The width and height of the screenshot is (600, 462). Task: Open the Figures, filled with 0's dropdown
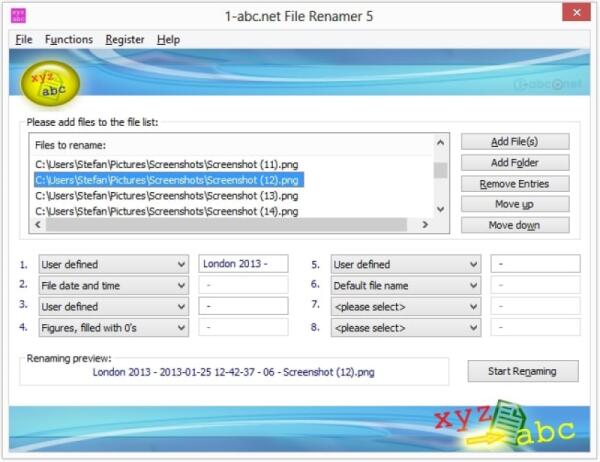(112, 327)
